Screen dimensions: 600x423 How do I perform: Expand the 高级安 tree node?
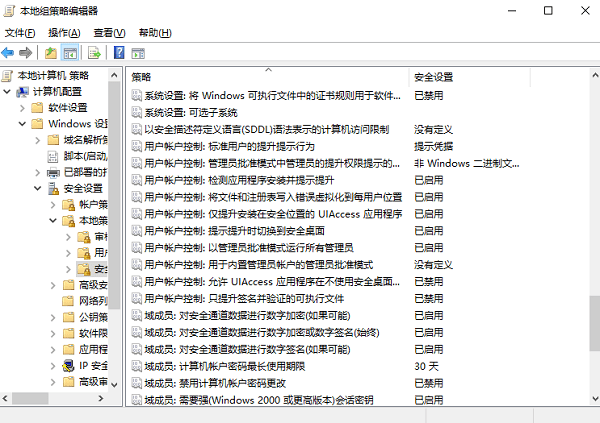coord(53,285)
